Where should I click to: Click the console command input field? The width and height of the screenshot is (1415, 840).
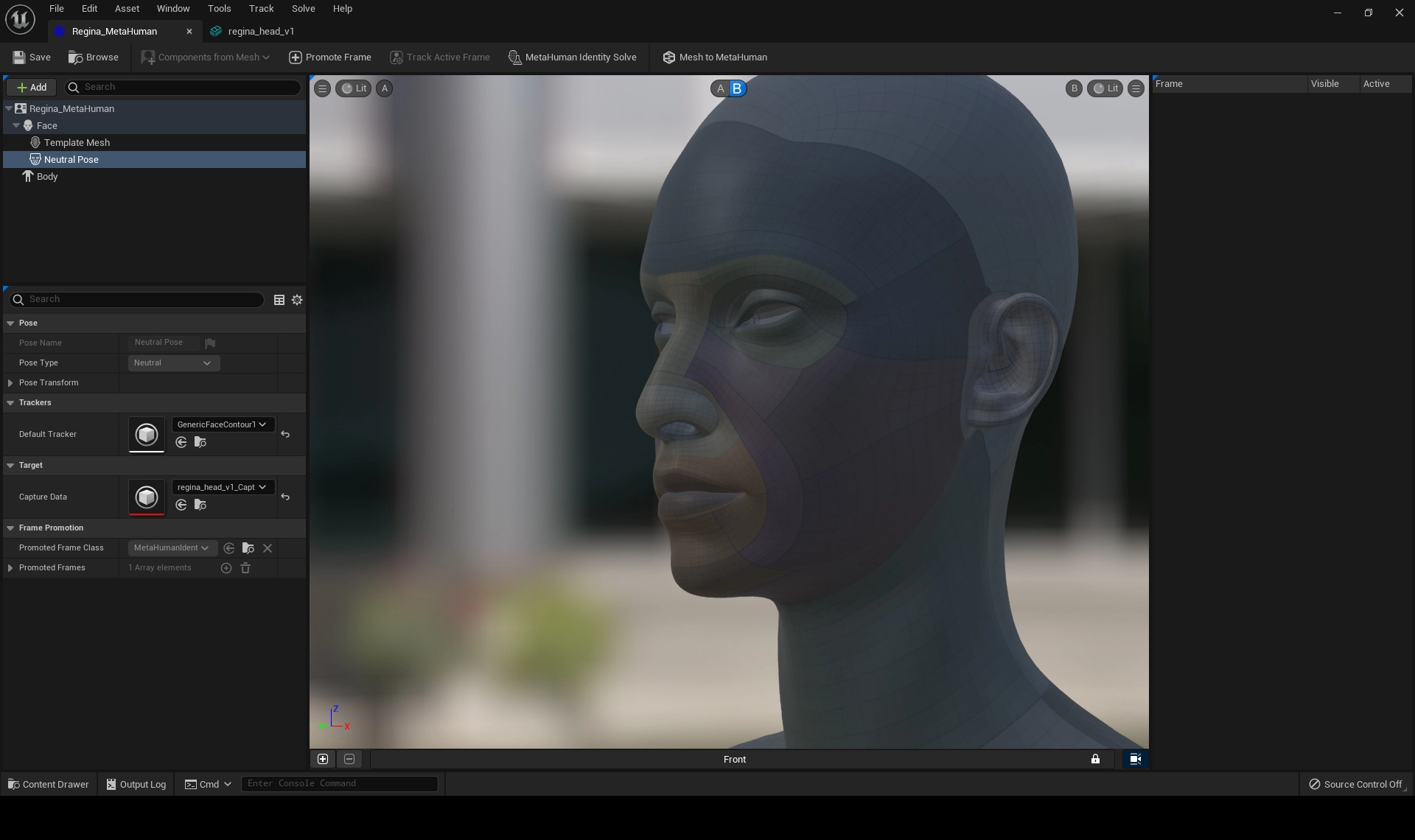339,783
